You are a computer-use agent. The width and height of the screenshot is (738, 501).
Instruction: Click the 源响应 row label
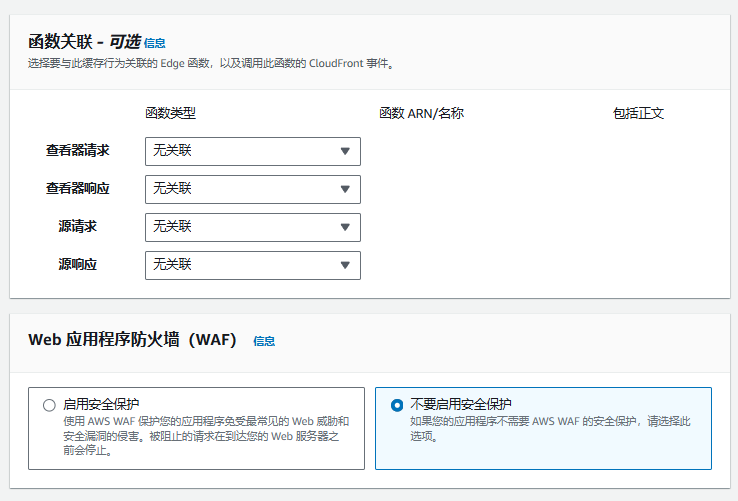(x=78, y=265)
